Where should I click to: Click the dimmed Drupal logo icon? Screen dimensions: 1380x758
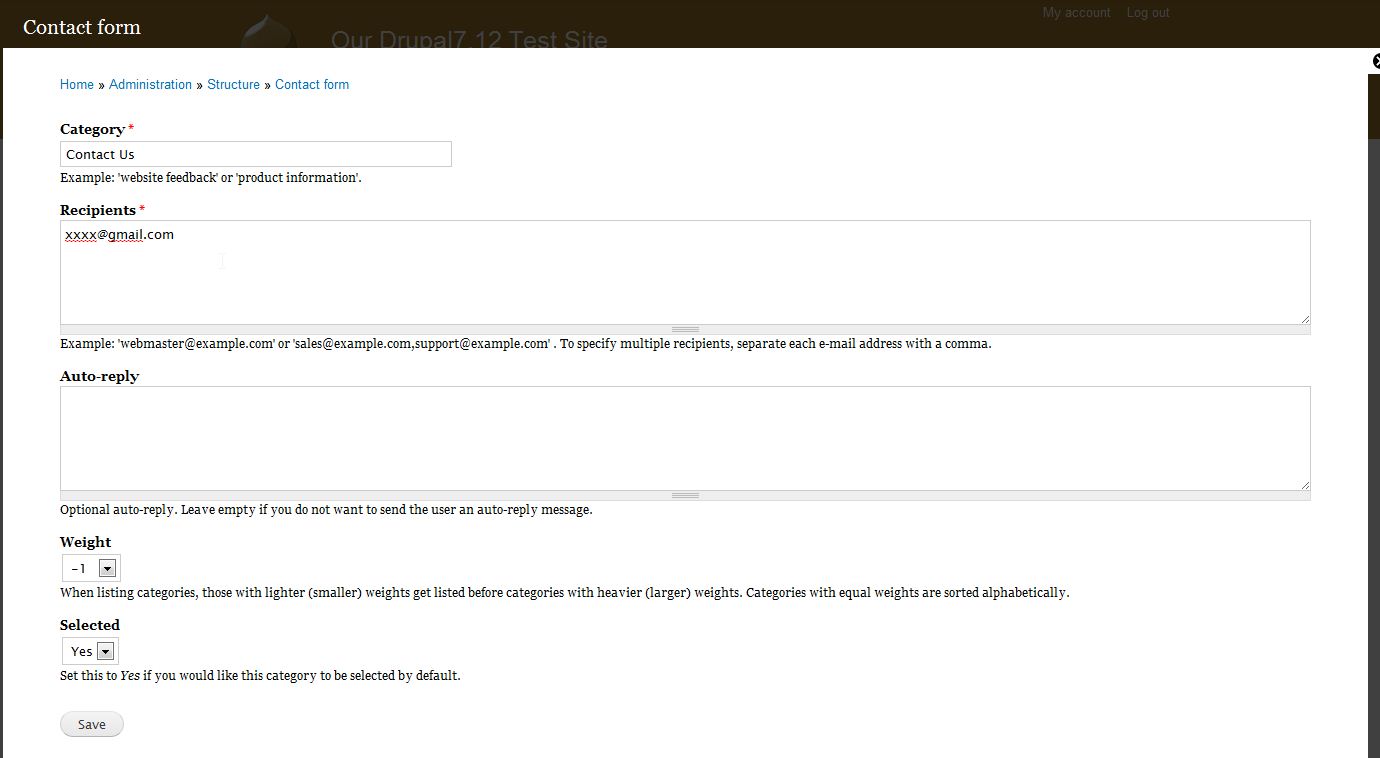pyautogui.click(x=268, y=30)
